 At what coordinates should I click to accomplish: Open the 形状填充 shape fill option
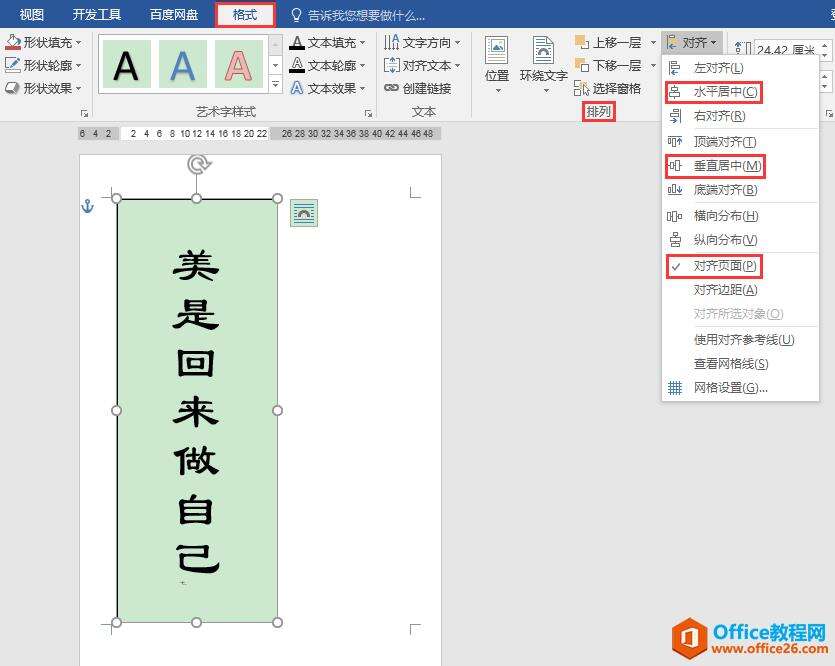pyautogui.click(x=43, y=42)
